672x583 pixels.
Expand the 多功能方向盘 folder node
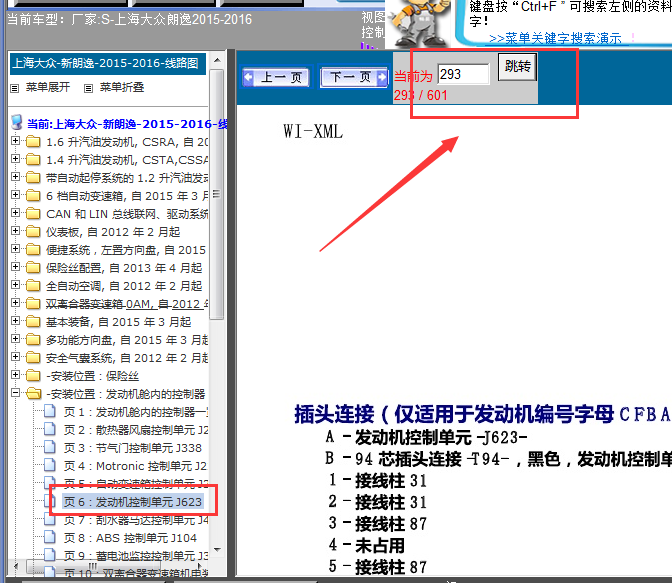coord(15,339)
